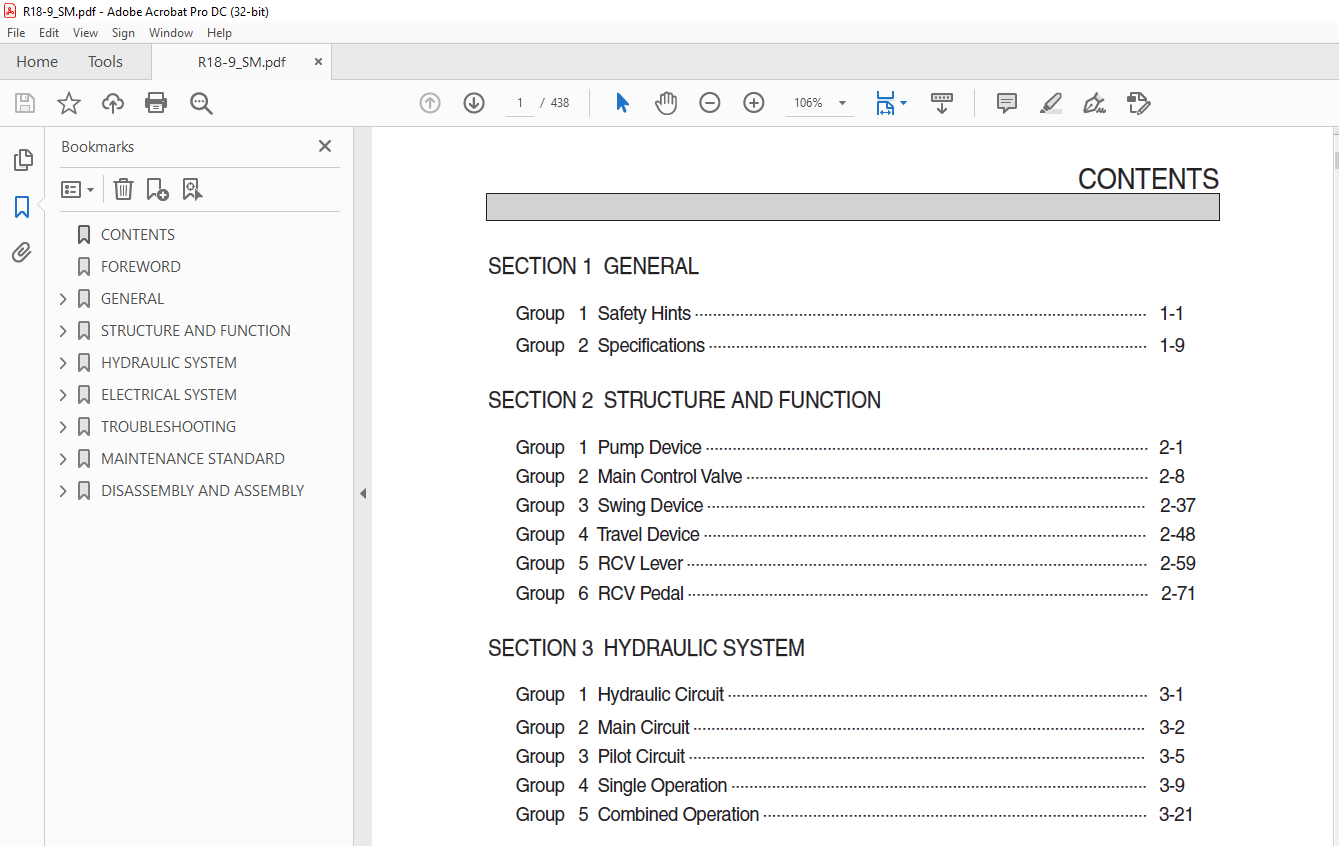The width and height of the screenshot is (1339, 846).
Task: Click the Save file icon
Action: pyautogui.click(x=25, y=103)
